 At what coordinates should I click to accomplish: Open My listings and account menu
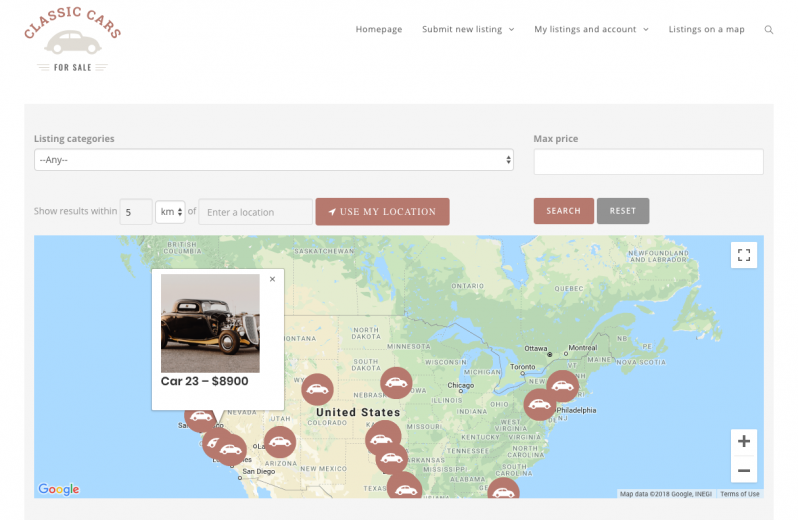(x=591, y=30)
